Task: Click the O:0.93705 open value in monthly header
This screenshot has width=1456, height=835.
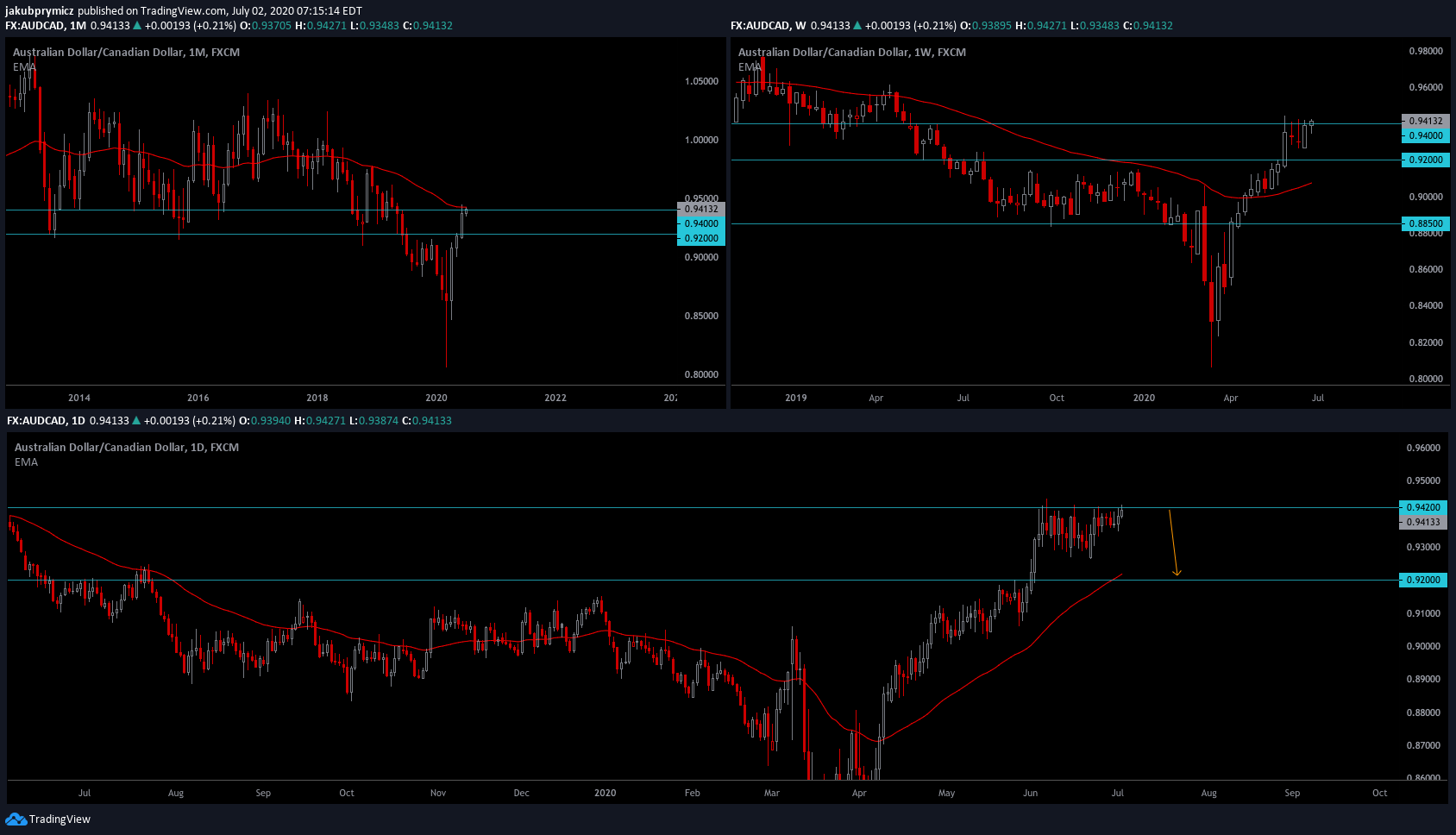Action: (x=266, y=26)
